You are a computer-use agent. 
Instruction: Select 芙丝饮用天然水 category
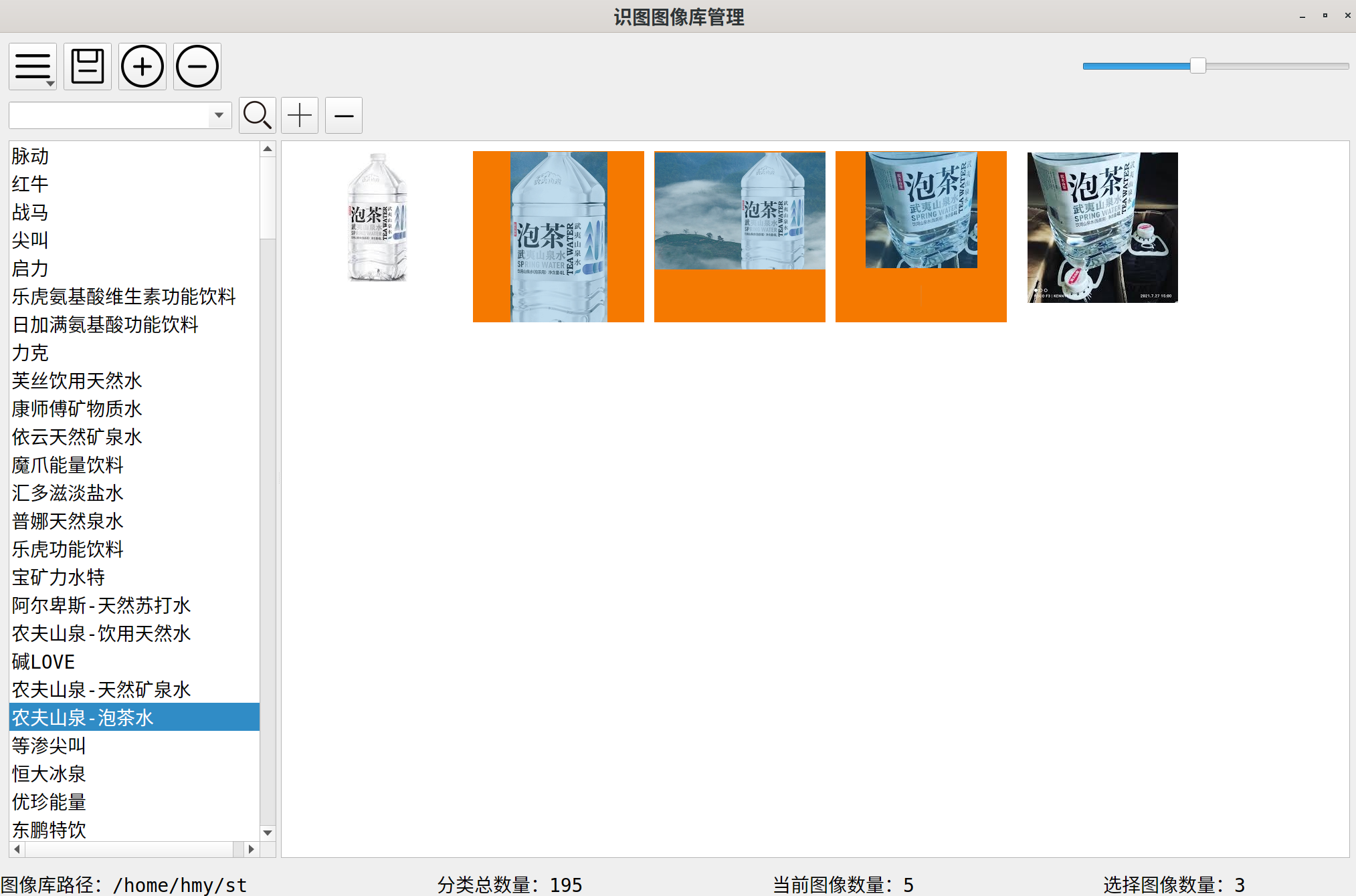134,380
